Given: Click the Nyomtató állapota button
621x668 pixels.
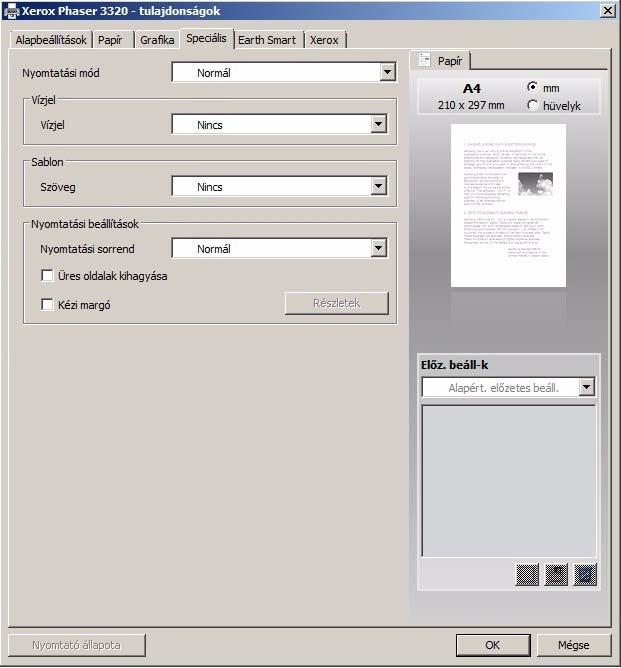Looking at the screenshot, I should (x=77, y=645).
